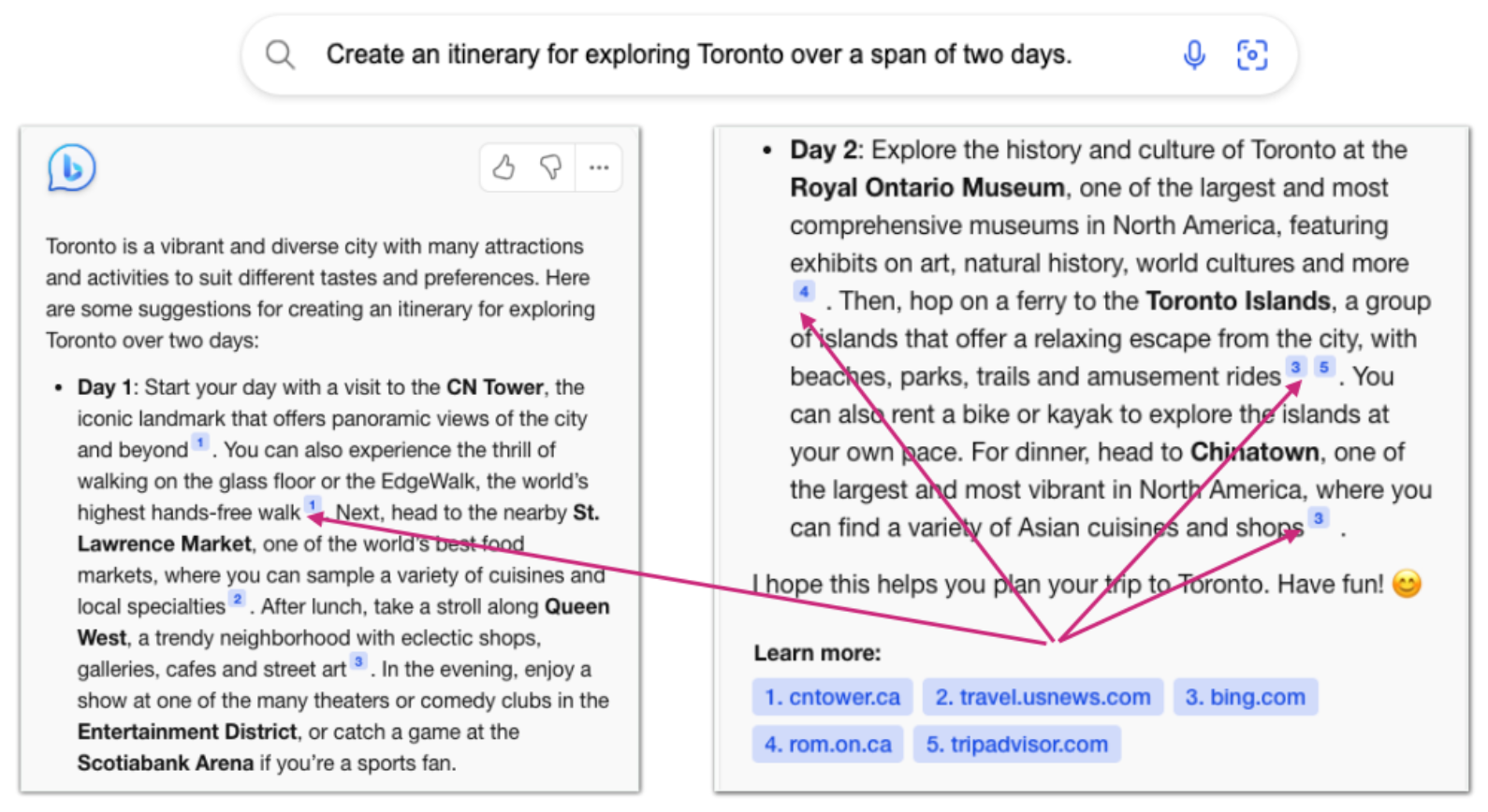The image size is (1488, 812).
Task: Open citation 2 after 'local specialties'
Action: click(x=238, y=599)
